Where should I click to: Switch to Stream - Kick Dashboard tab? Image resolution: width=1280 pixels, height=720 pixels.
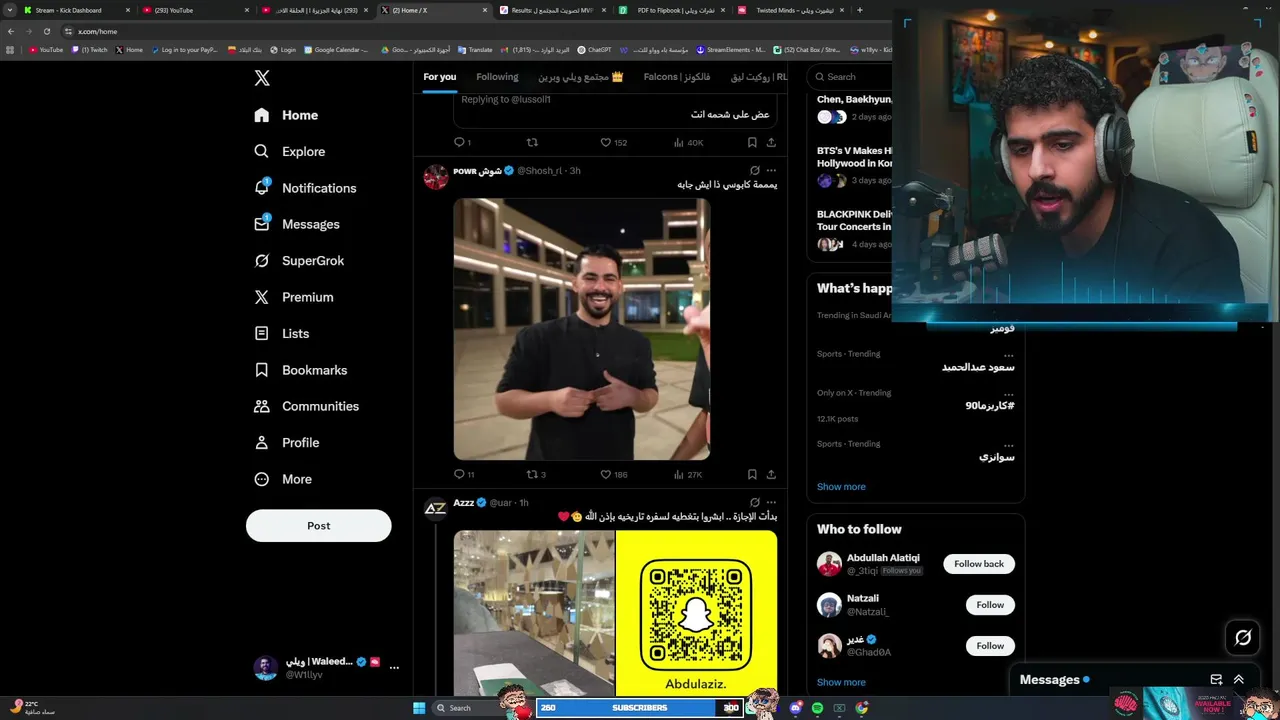click(77, 10)
